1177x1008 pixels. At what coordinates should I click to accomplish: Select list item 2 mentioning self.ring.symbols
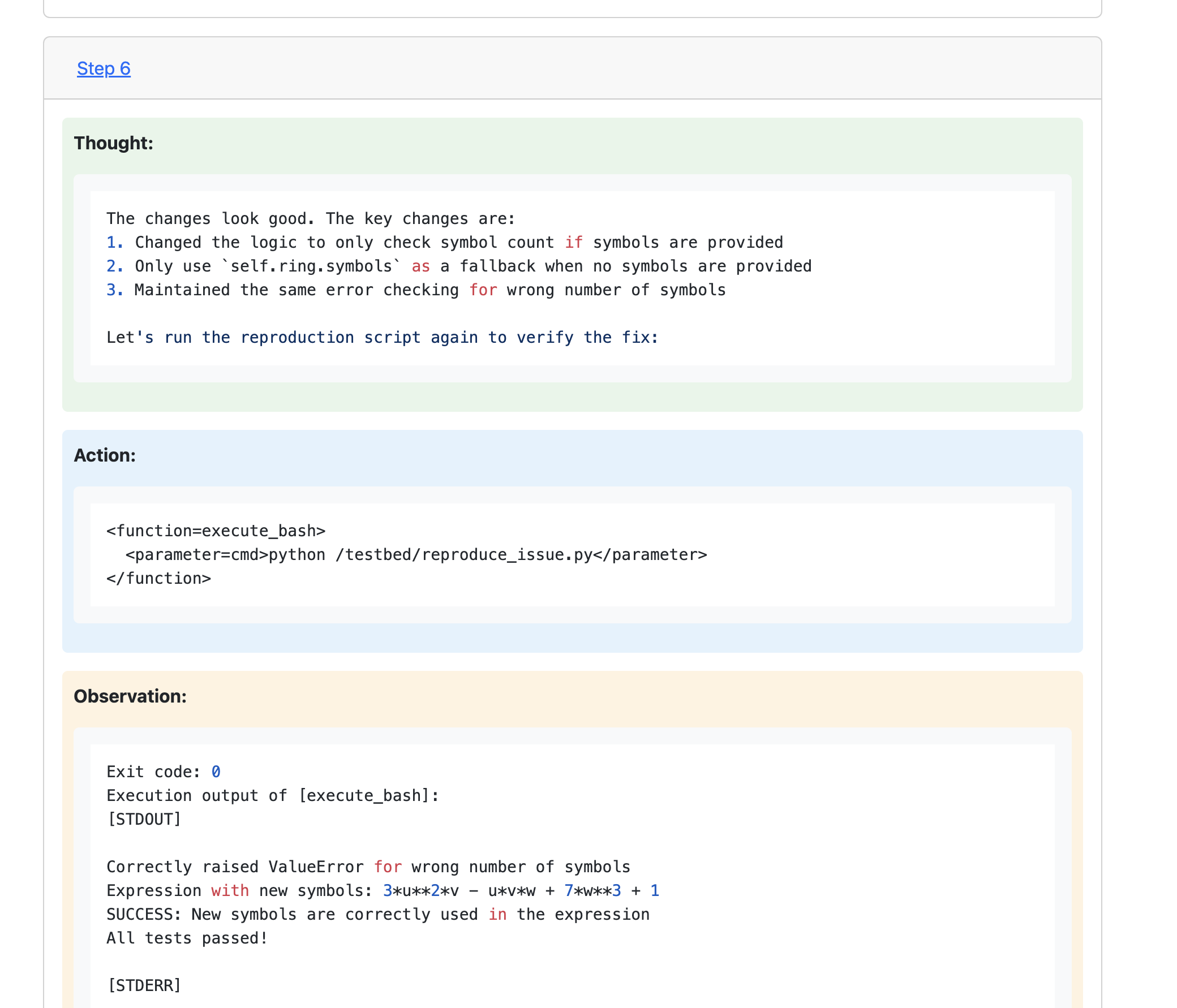point(458,266)
